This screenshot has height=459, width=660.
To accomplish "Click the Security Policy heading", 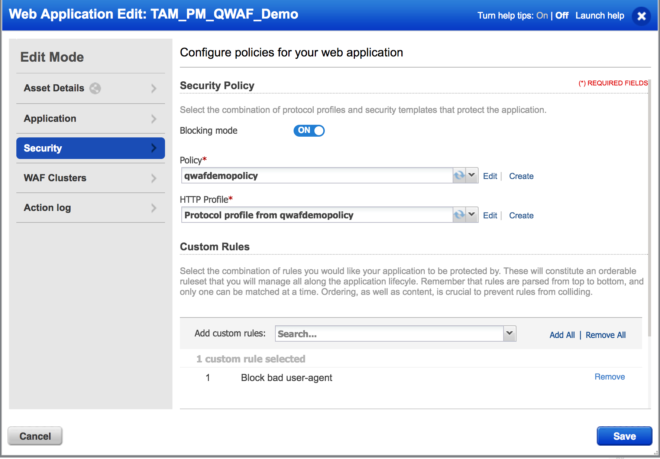I will click(x=217, y=85).
